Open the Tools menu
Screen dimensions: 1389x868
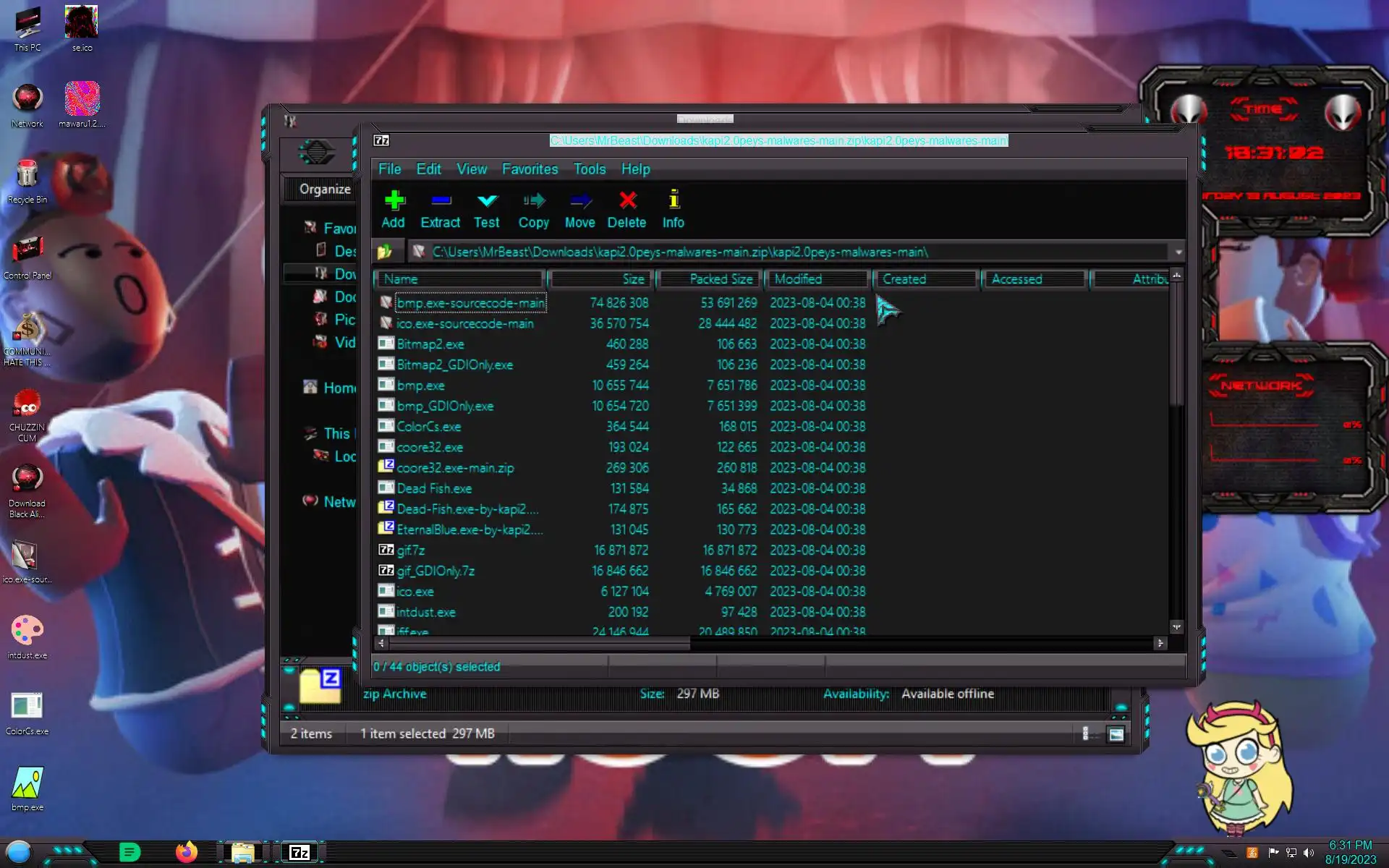[x=589, y=169]
